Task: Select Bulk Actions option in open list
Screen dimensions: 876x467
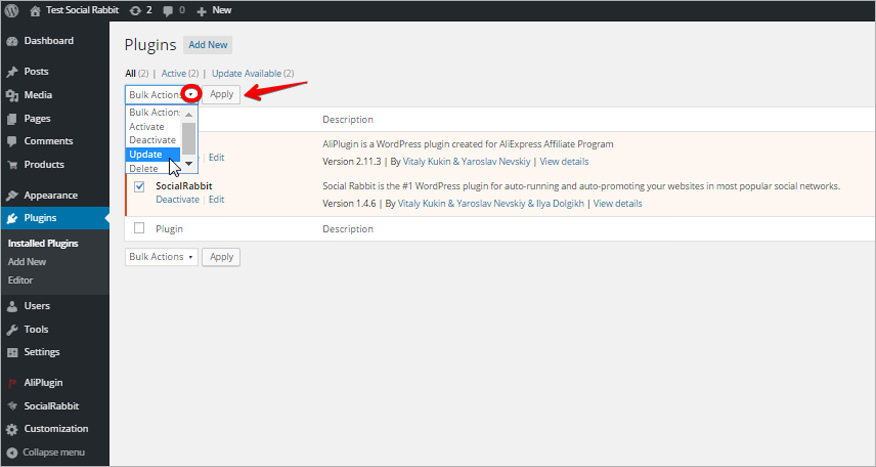Action: [154, 112]
